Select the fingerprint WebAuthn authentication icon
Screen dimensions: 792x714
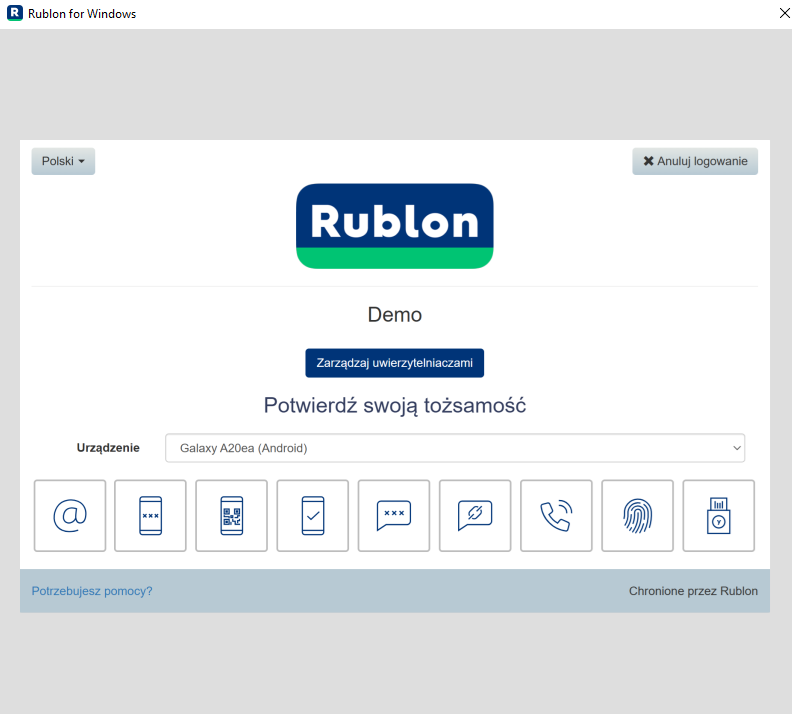click(x=637, y=516)
